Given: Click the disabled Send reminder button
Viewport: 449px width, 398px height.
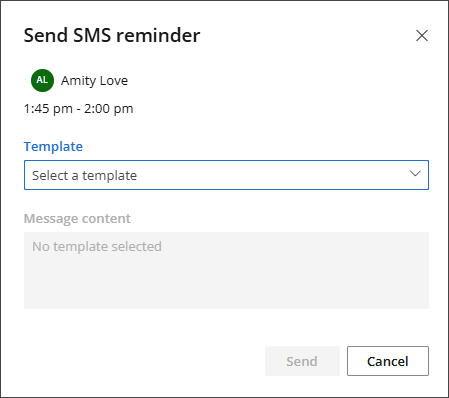Looking at the screenshot, I should click(x=302, y=361).
